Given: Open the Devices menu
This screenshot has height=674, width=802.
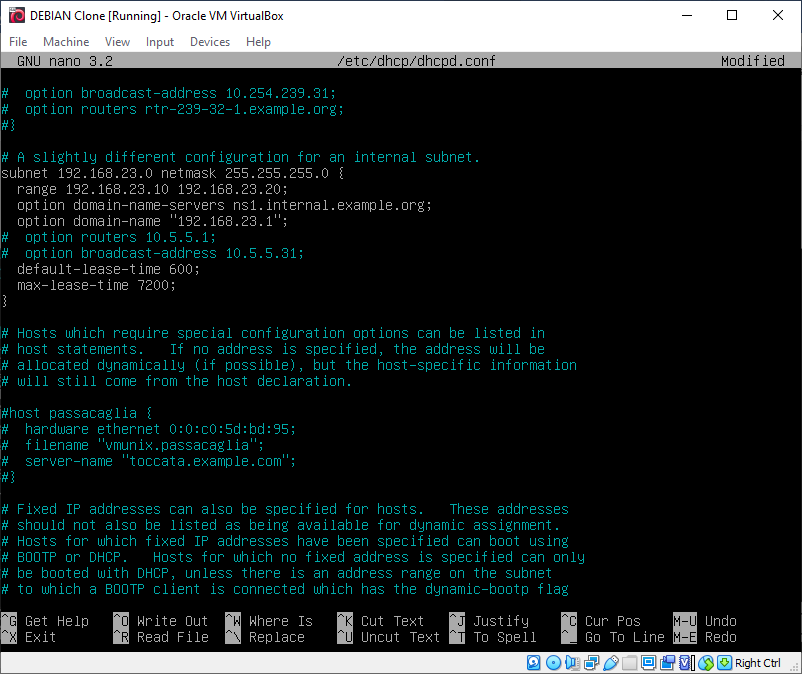Looking at the screenshot, I should (x=210, y=41).
